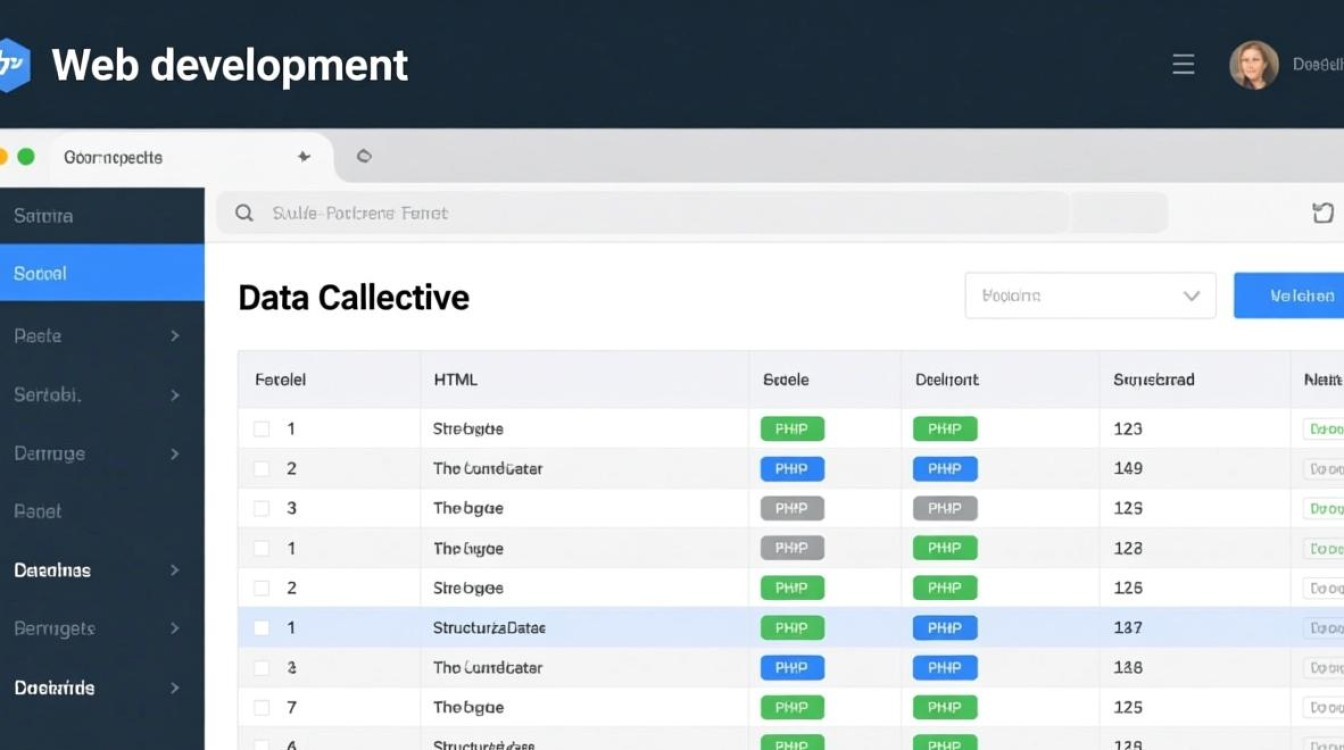1344x750 pixels.
Task: Click the circular icon beside the browser tab
Action: [x=364, y=157]
